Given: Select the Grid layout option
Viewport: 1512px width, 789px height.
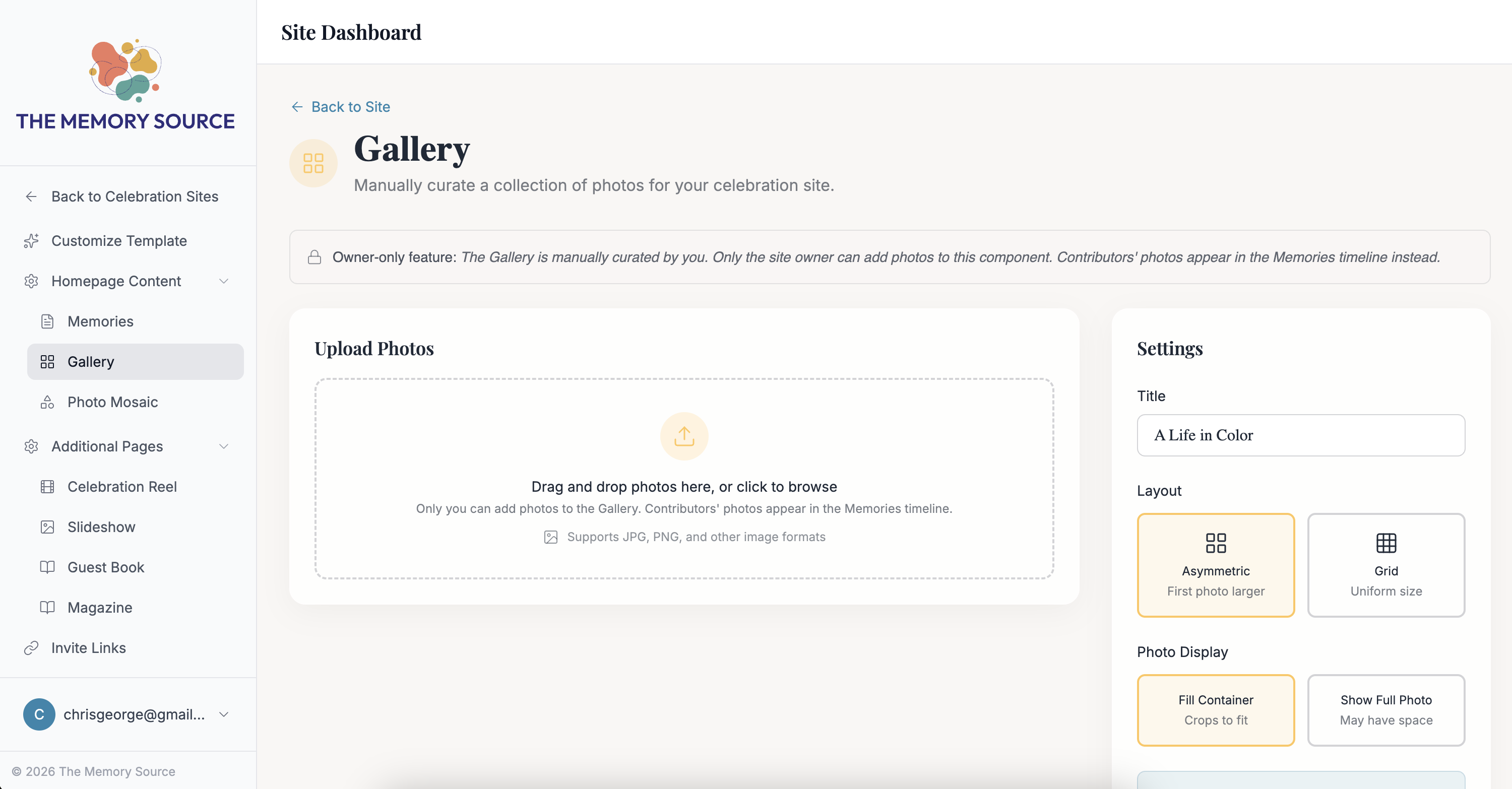Looking at the screenshot, I should point(1386,565).
